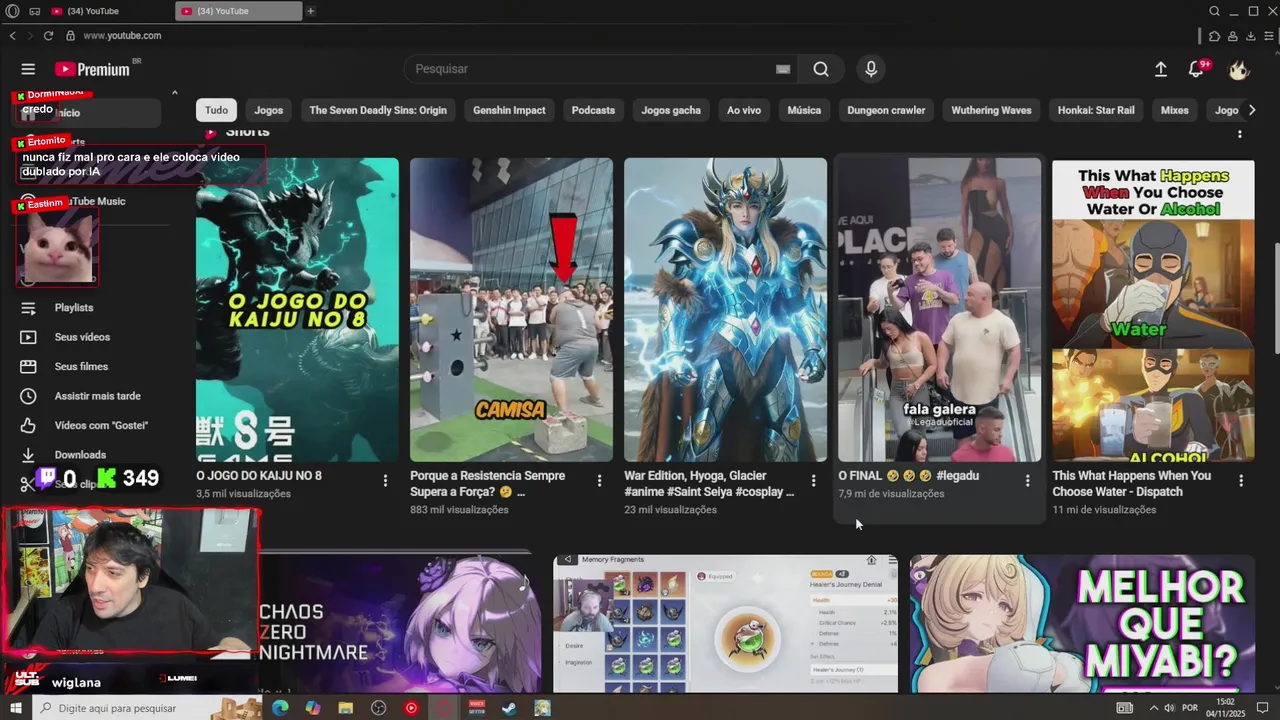Open the Windows Start button
The height and width of the screenshot is (720, 1280).
[16, 708]
